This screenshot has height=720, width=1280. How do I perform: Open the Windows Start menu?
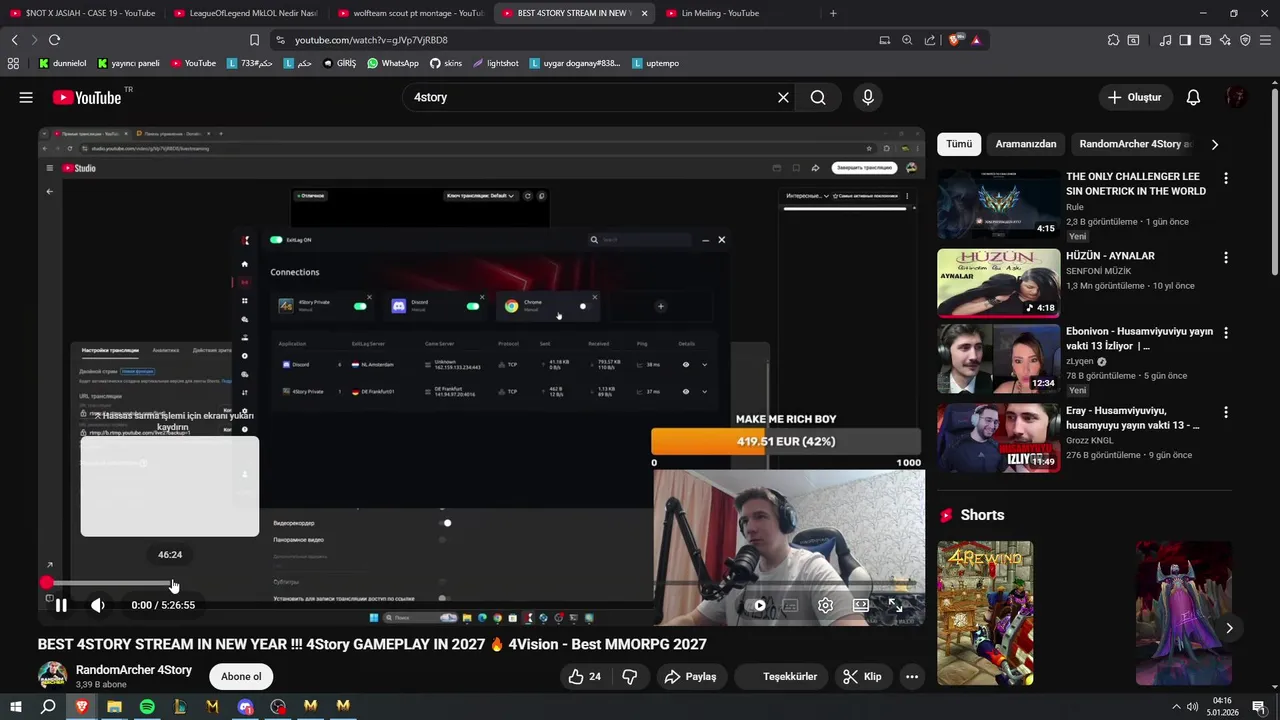tap(15, 706)
